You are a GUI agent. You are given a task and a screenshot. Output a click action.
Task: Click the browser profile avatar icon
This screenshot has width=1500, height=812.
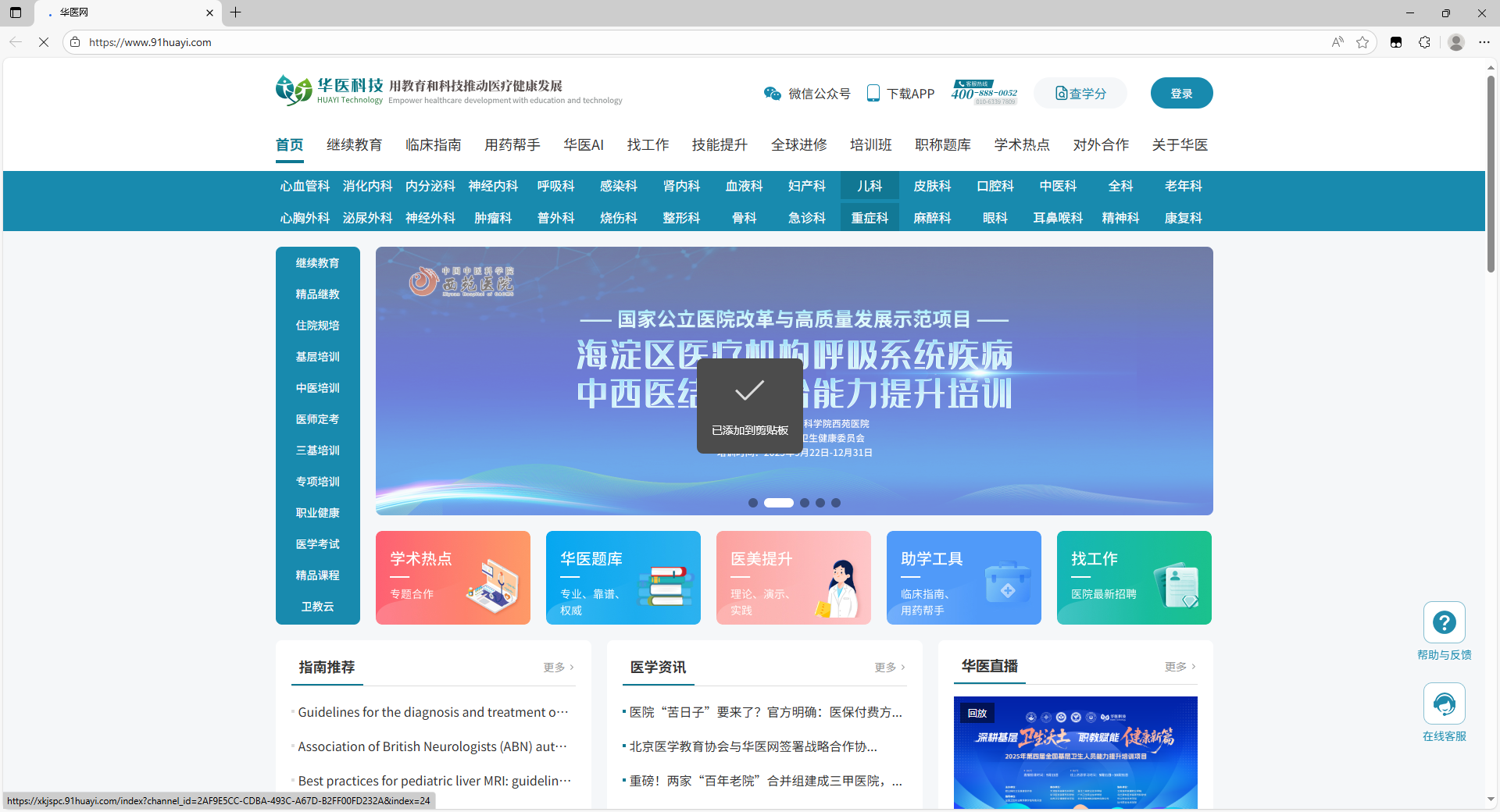pyautogui.click(x=1455, y=42)
